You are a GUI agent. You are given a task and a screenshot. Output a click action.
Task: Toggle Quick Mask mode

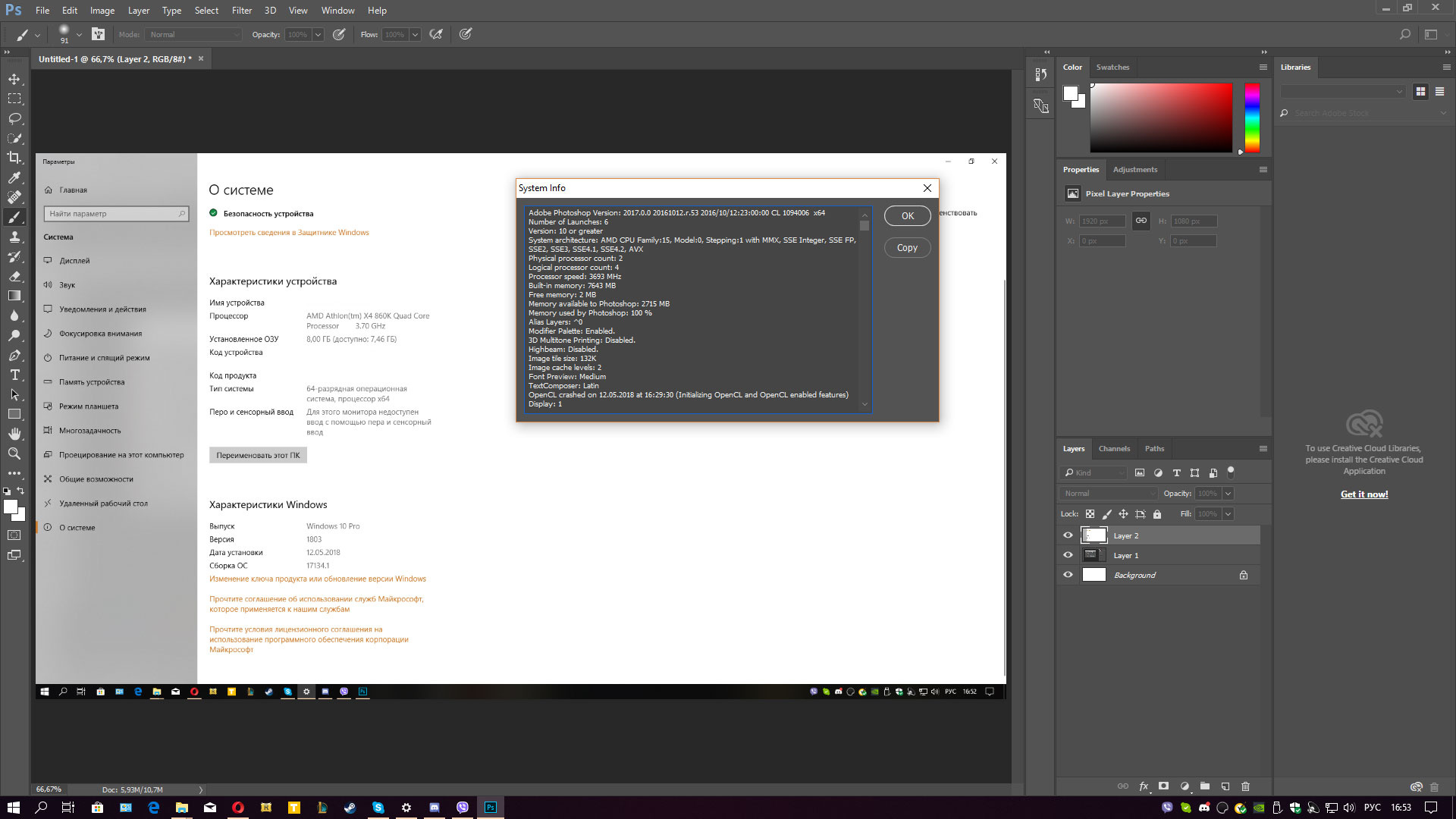coord(14,535)
